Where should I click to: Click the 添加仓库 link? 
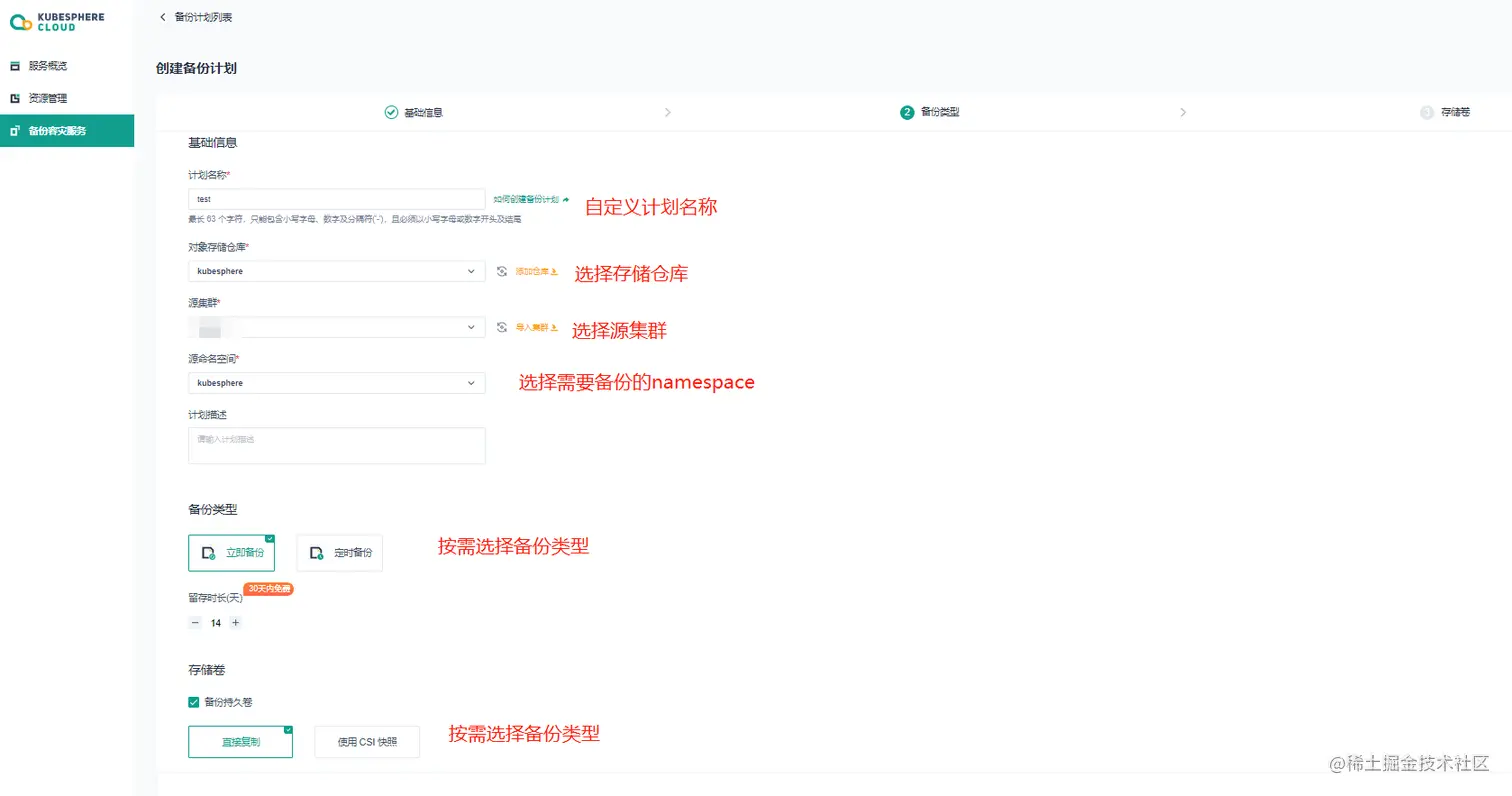coord(532,271)
